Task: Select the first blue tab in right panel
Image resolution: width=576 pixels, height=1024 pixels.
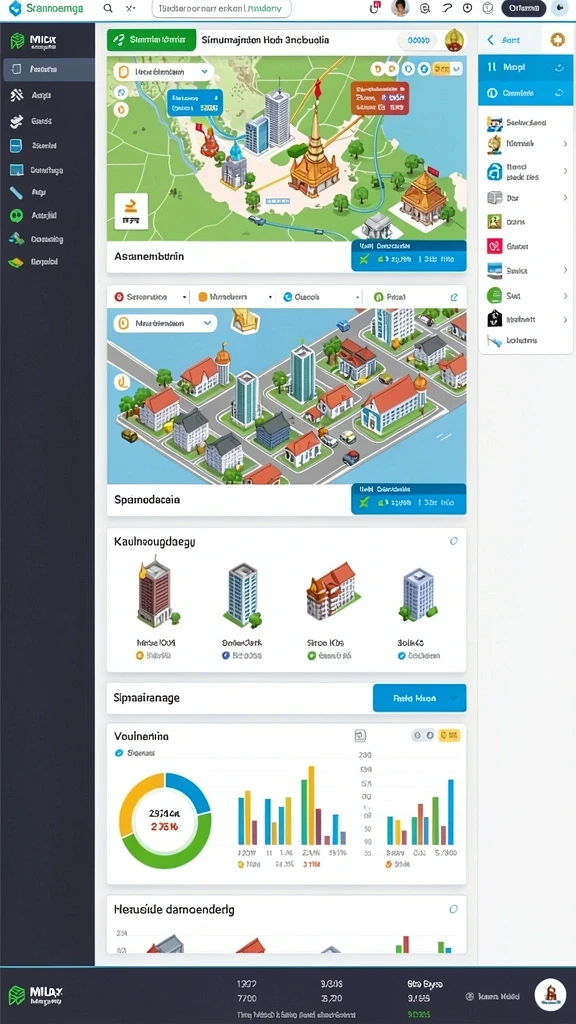Action: click(525, 67)
